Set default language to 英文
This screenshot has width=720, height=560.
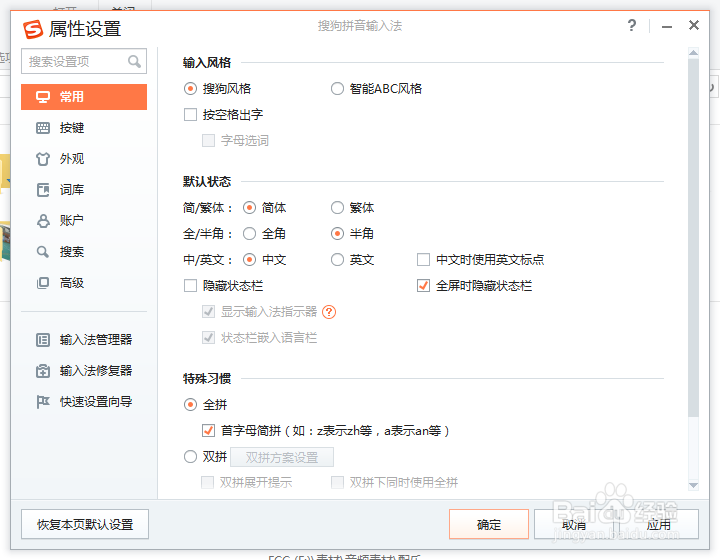pos(337,260)
